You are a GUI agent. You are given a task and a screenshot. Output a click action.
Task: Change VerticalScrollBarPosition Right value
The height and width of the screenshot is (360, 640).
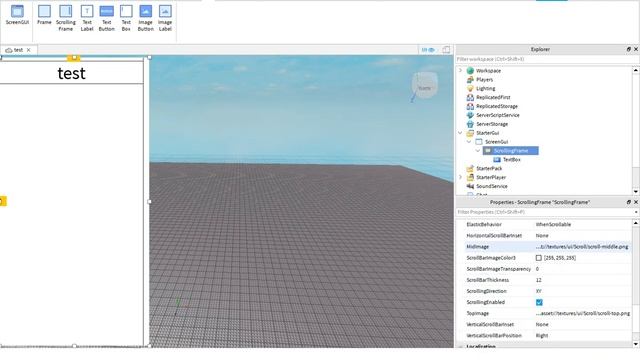[583, 336]
